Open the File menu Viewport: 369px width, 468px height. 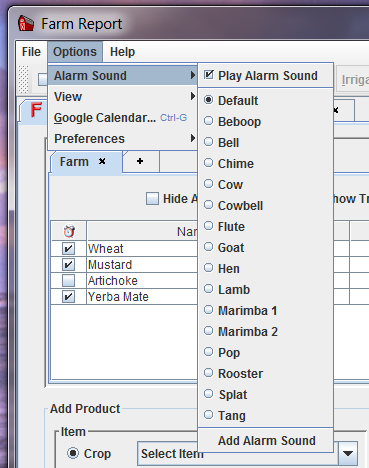(x=31, y=52)
